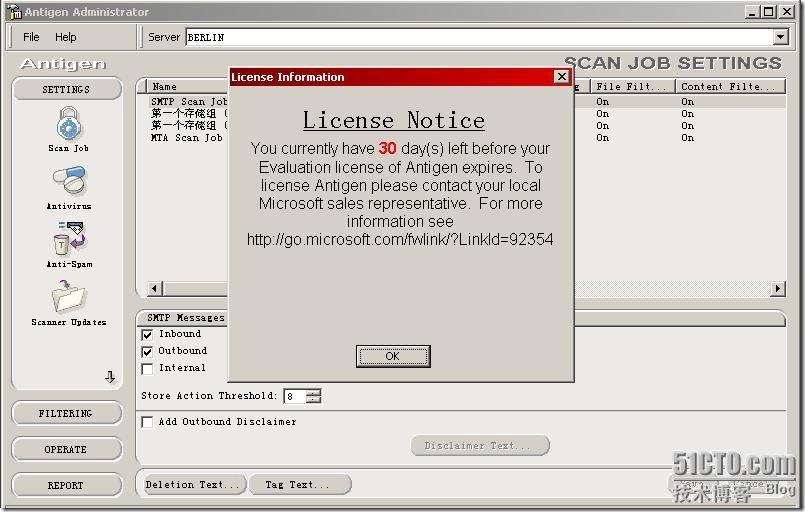Image resolution: width=805 pixels, height=512 pixels.
Task: Click the Disclaimer Text button
Action: [x=480, y=446]
